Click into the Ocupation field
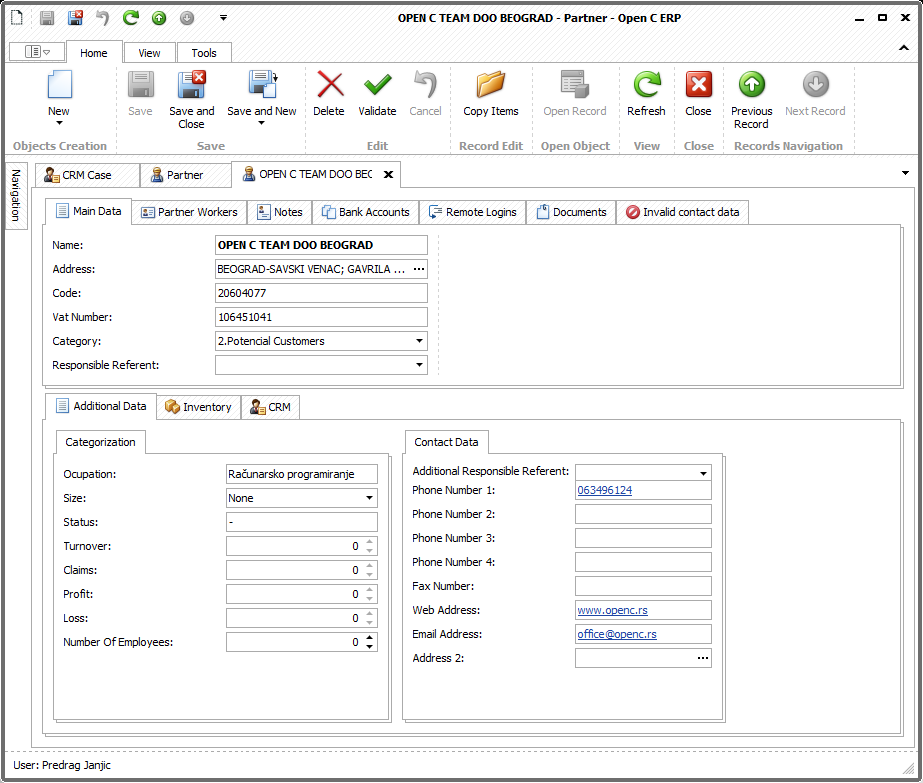The image size is (923, 783). coord(302,474)
